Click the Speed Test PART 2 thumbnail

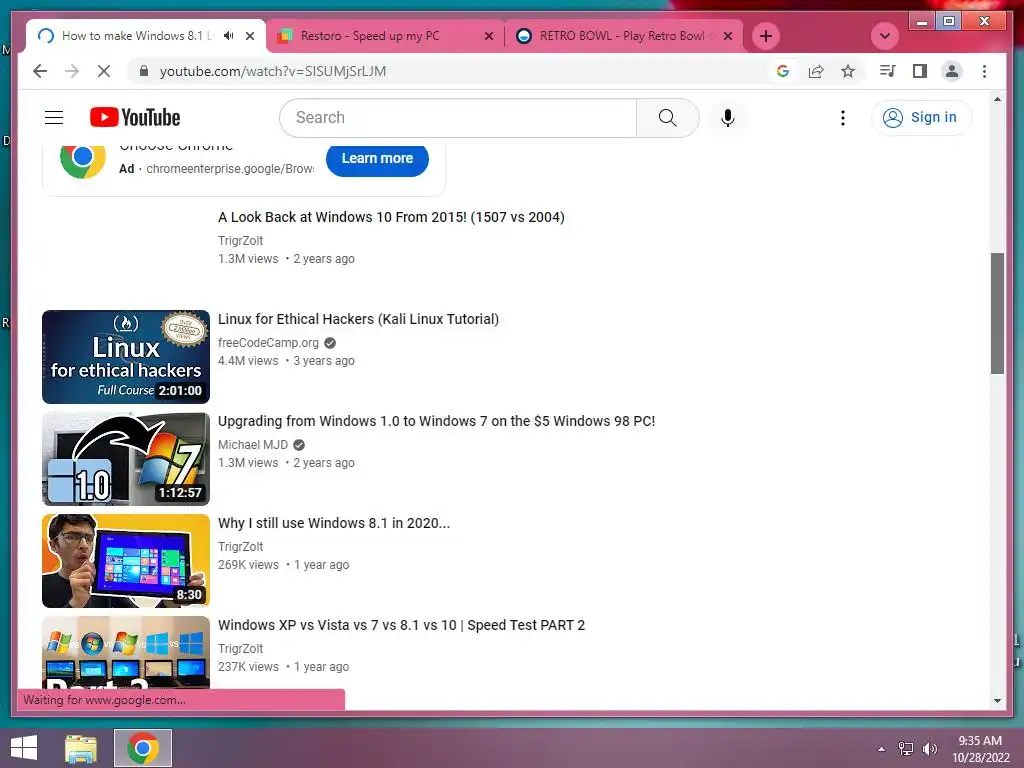pos(126,652)
